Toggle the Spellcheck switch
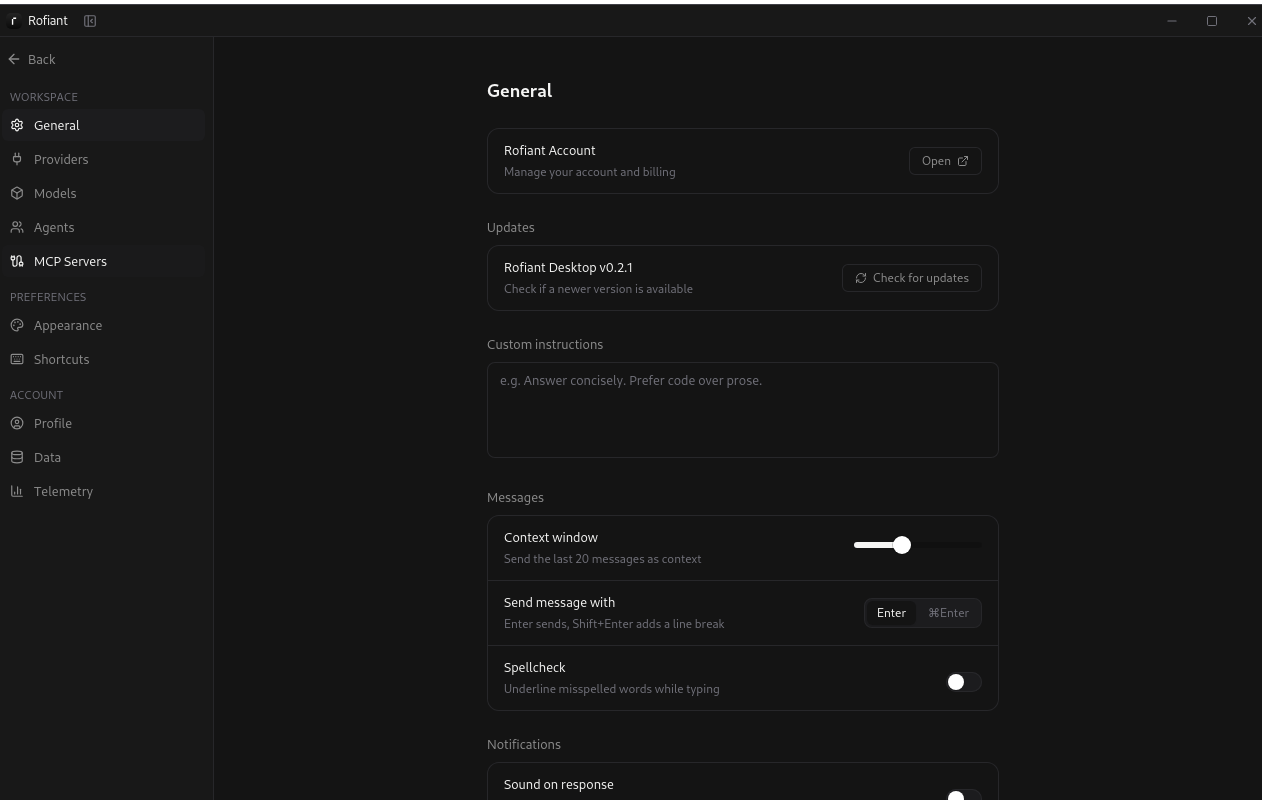 [x=964, y=682]
